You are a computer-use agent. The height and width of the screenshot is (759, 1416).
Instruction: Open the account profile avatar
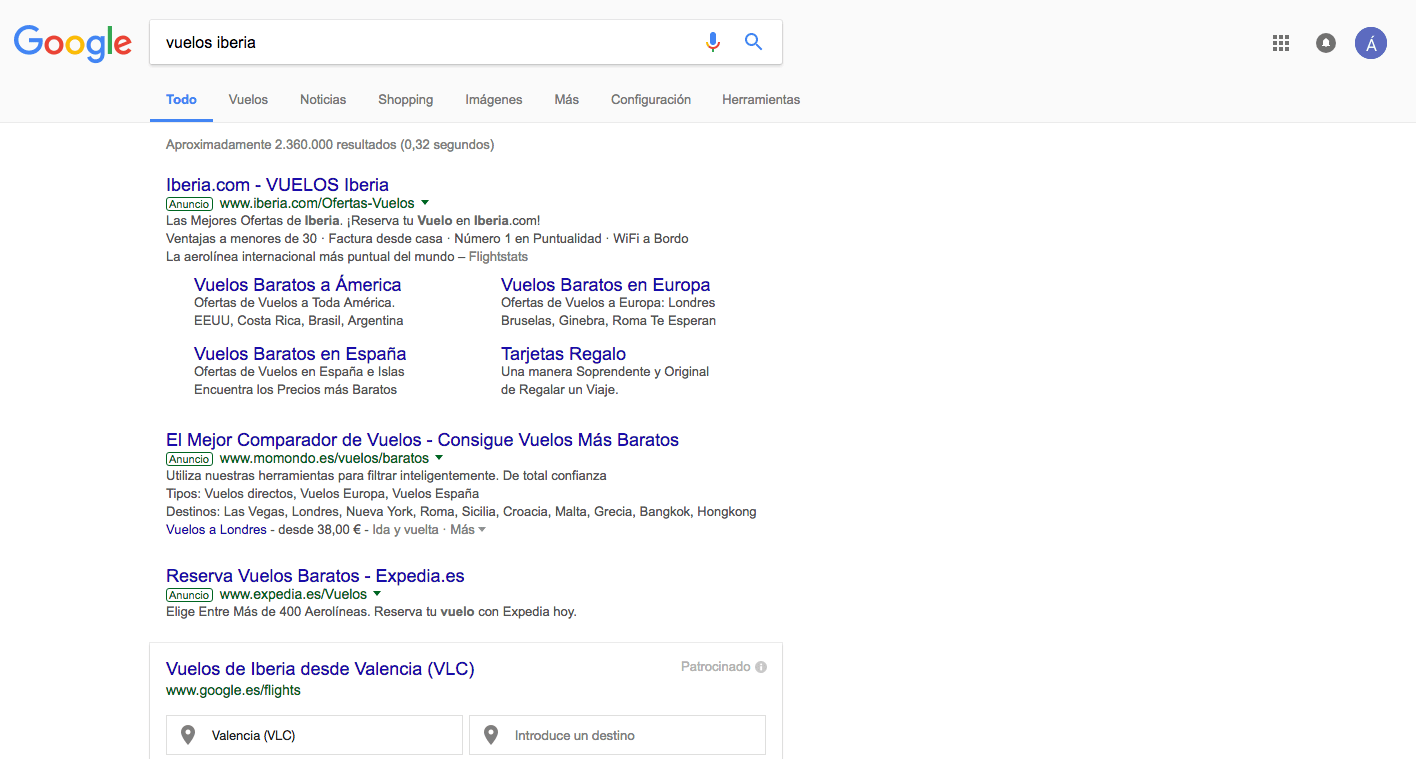pos(1370,43)
